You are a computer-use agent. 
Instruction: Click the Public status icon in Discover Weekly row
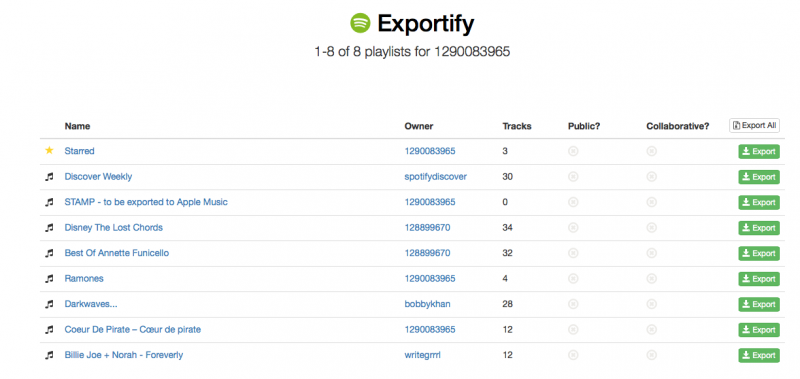(573, 176)
